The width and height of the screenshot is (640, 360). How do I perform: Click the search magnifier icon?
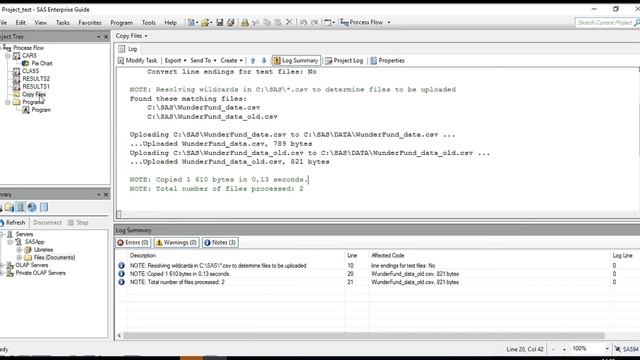637,23
